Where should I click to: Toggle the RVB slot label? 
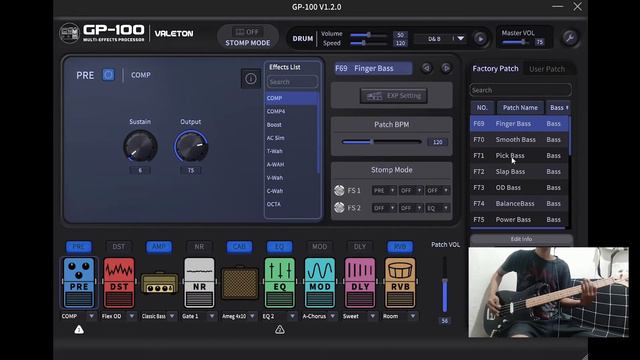(400, 247)
